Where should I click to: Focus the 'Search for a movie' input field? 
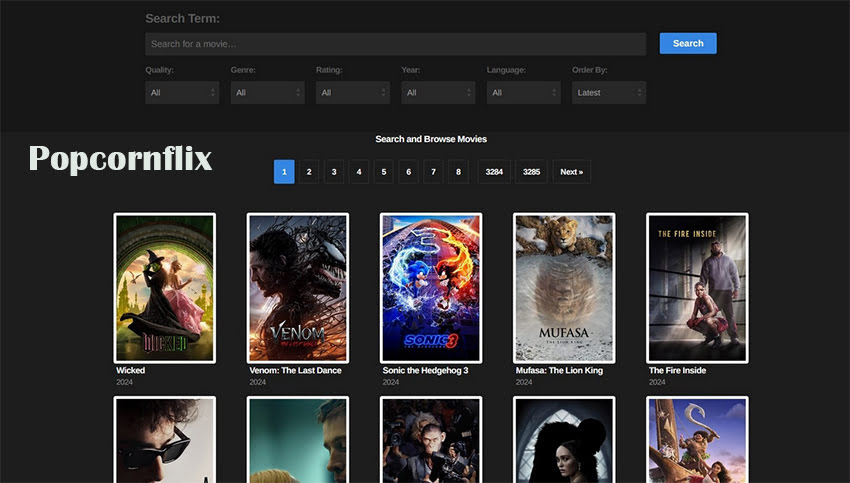[395, 44]
